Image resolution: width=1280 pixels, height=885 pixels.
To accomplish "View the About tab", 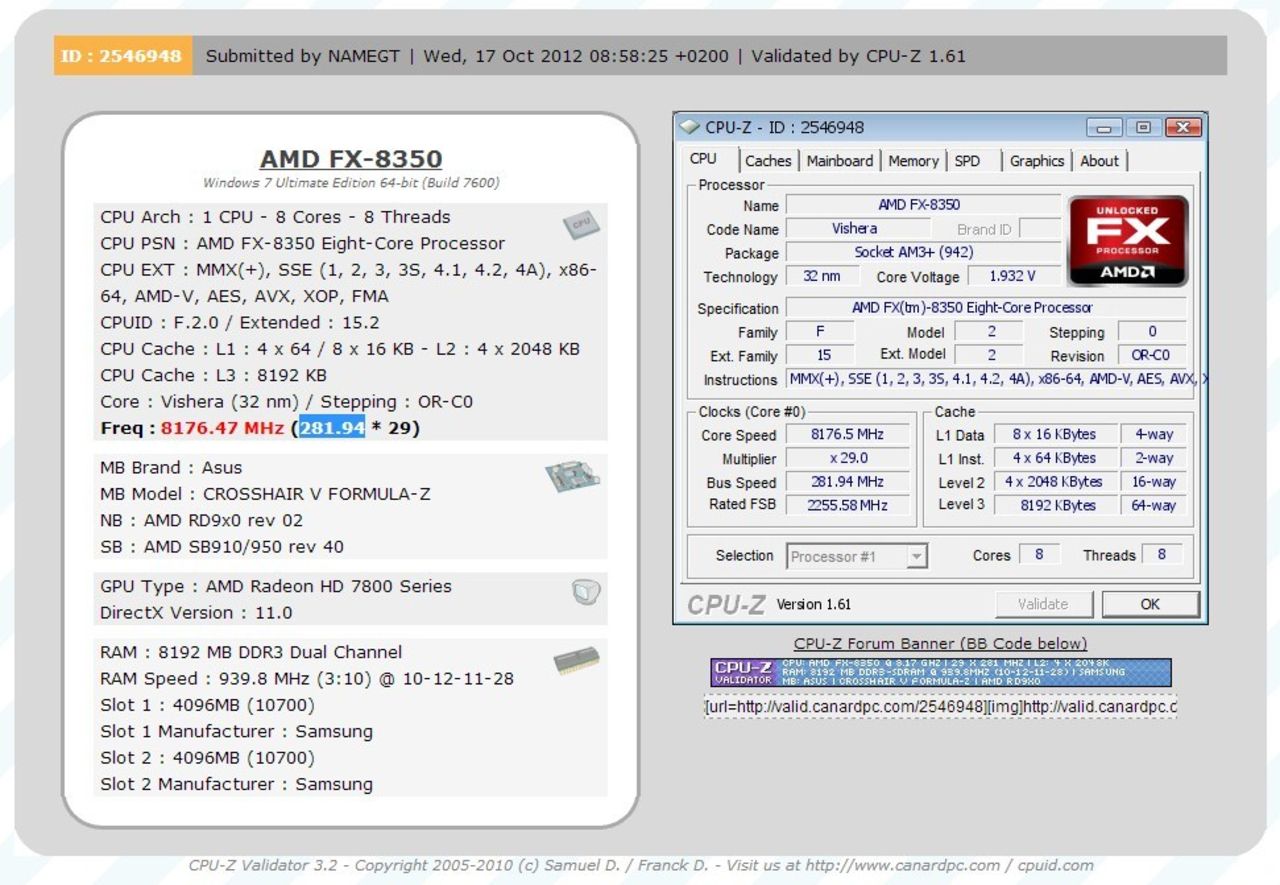I will 1099,160.
